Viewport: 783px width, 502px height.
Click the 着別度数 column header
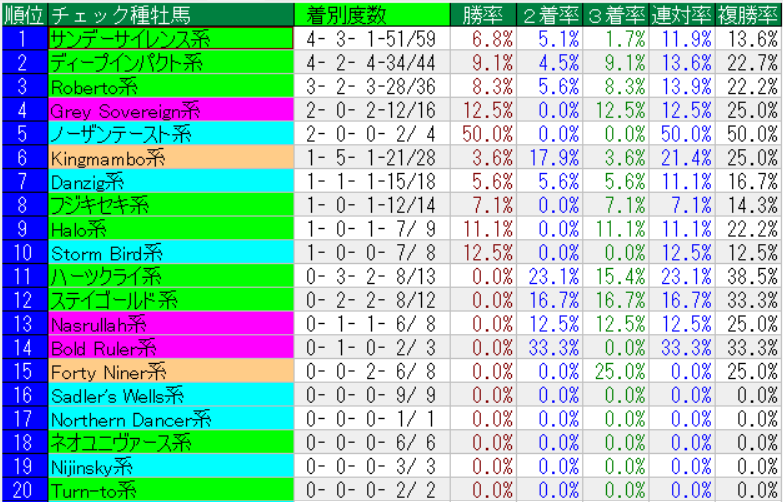click(x=372, y=14)
